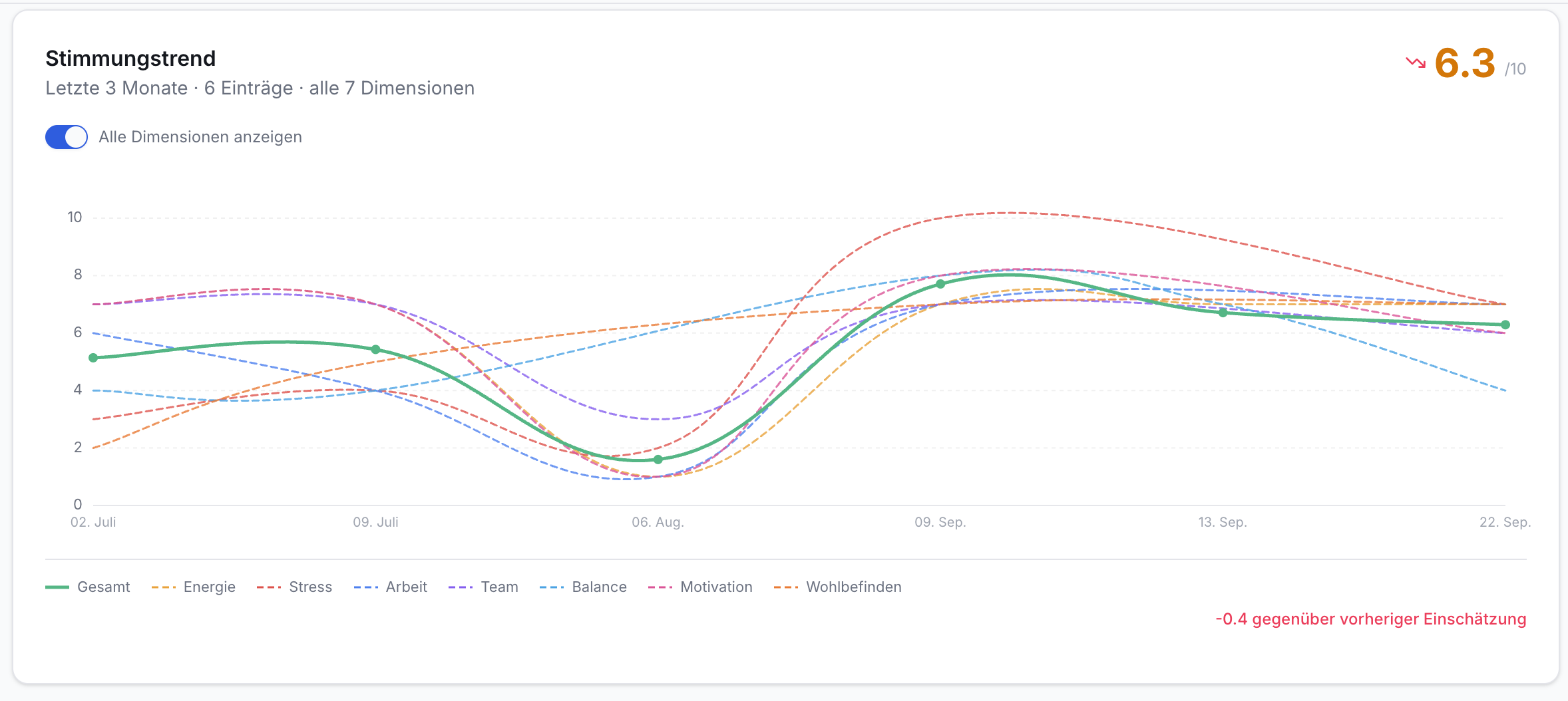Select the y-axis label 2
1568x701 pixels.
coord(78,448)
